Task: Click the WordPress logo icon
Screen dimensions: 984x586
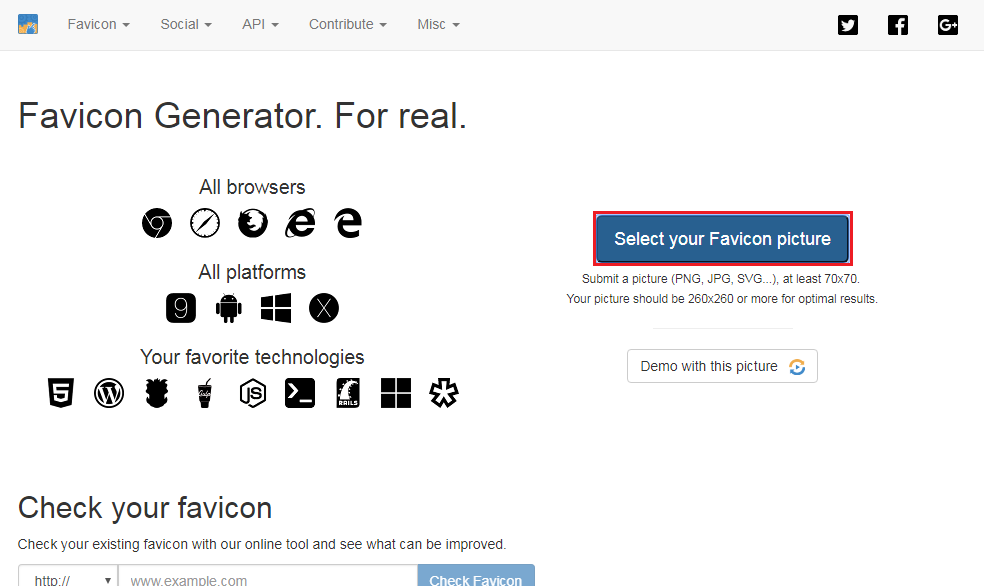Action: click(109, 393)
